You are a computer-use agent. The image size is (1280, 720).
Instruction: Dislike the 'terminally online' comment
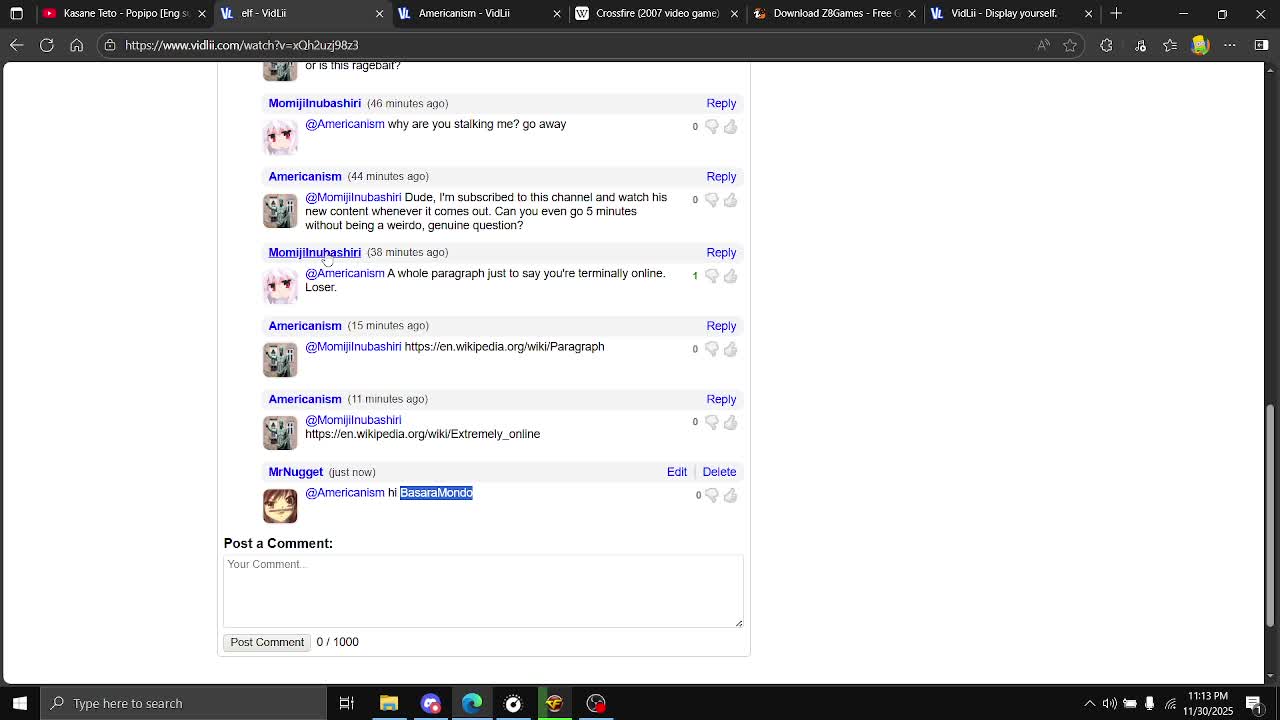pos(711,276)
